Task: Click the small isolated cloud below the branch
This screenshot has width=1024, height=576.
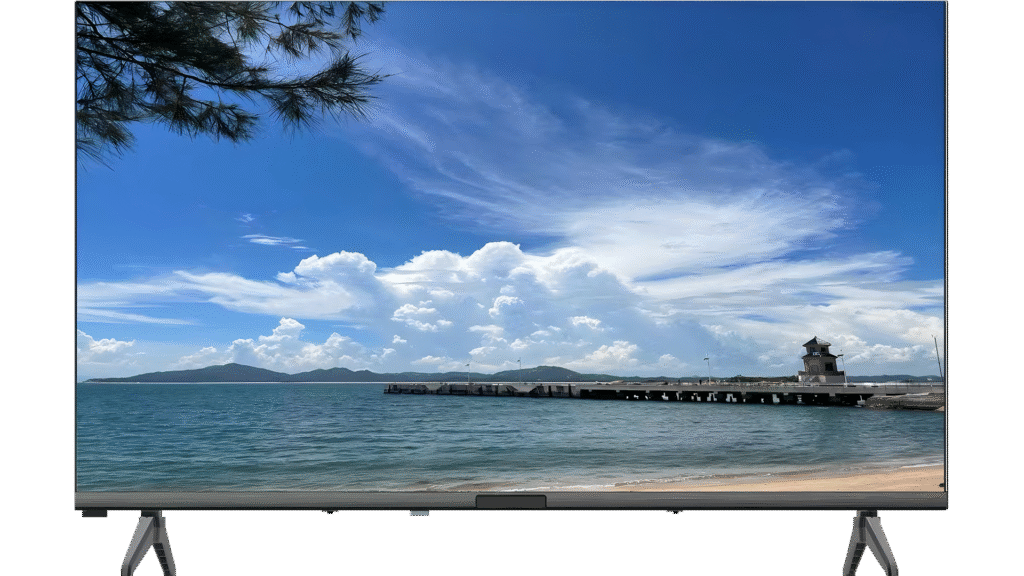Action: point(272,240)
